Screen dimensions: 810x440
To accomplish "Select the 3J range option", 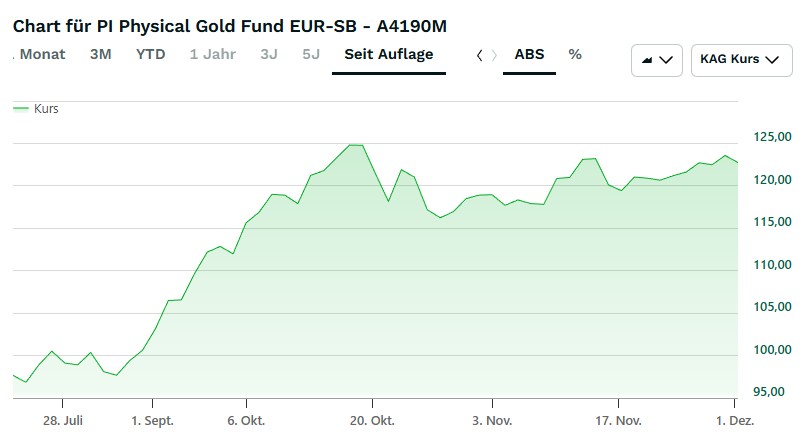I will pos(269,54).
